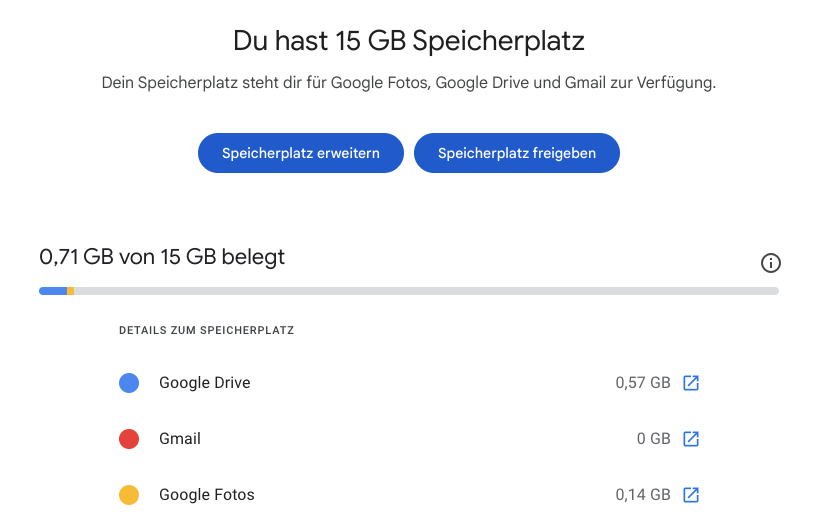Click the red Gmail dot
This screenshot has width=818, height=526.
click(129, 439)
